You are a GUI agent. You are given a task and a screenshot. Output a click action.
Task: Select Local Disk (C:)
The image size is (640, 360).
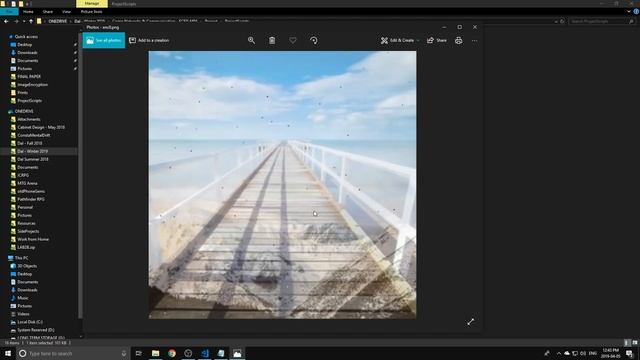(30, 322)
